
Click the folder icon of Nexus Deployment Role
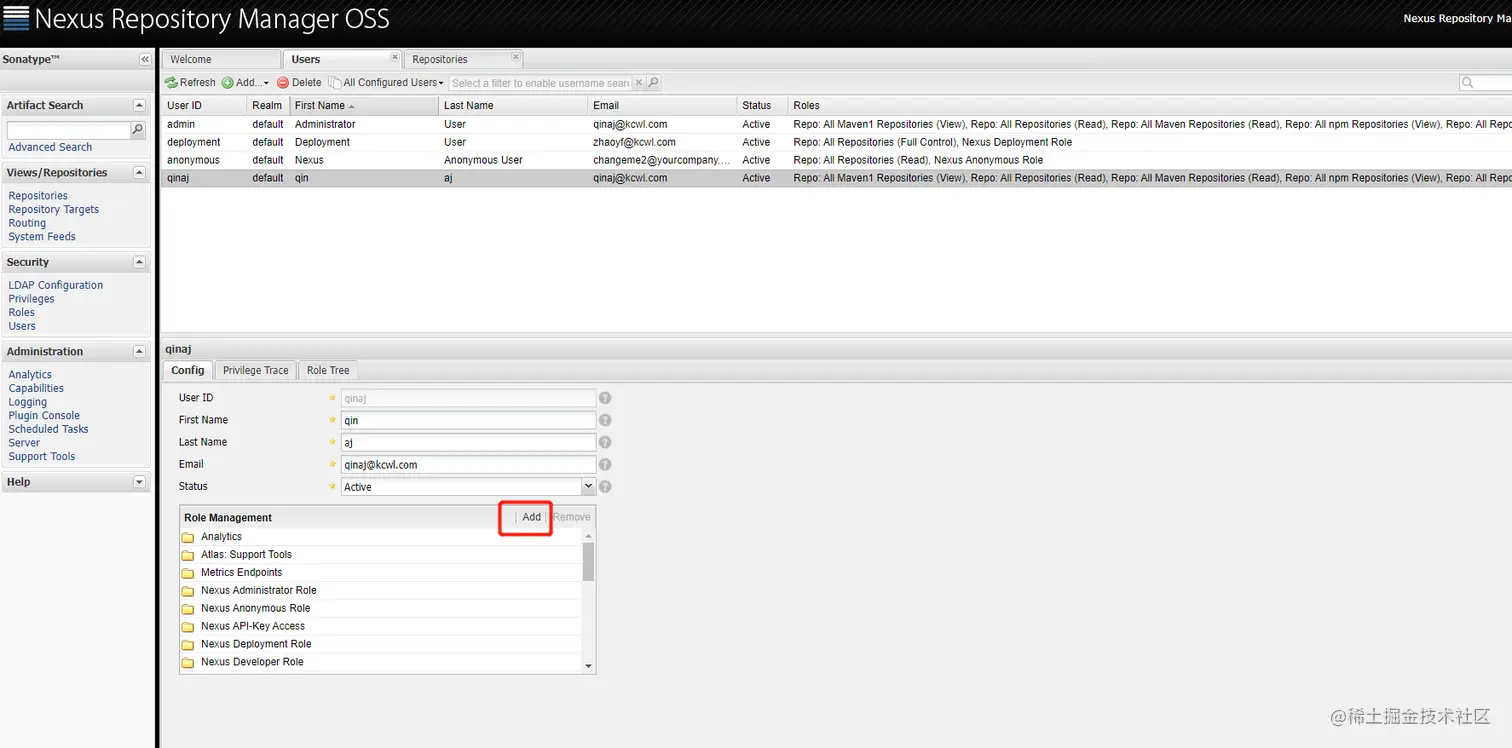187,645
